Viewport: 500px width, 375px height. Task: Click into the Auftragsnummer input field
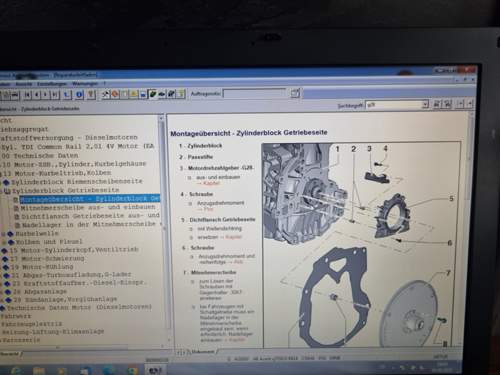coord(254,93)
